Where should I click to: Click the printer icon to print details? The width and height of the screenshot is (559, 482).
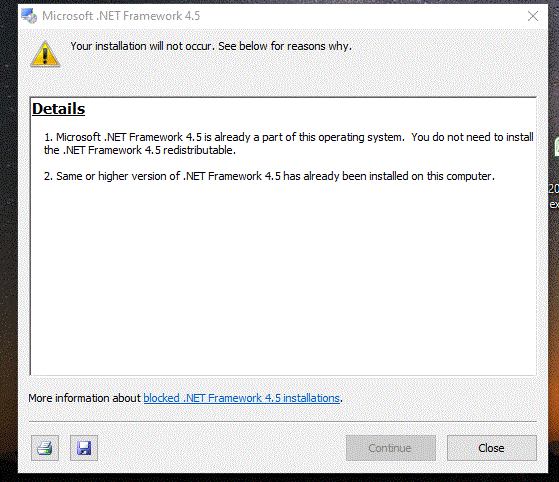[45, 448]
